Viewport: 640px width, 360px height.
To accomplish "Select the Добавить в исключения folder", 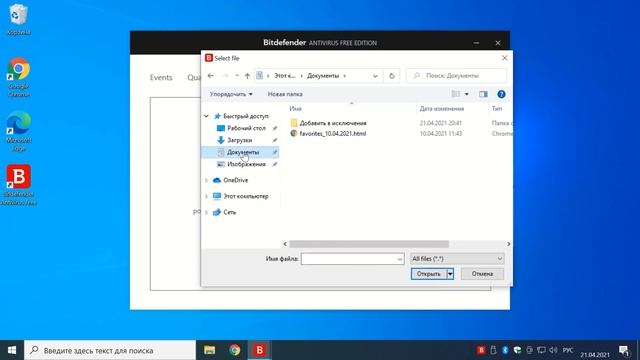I will [333, 123].
